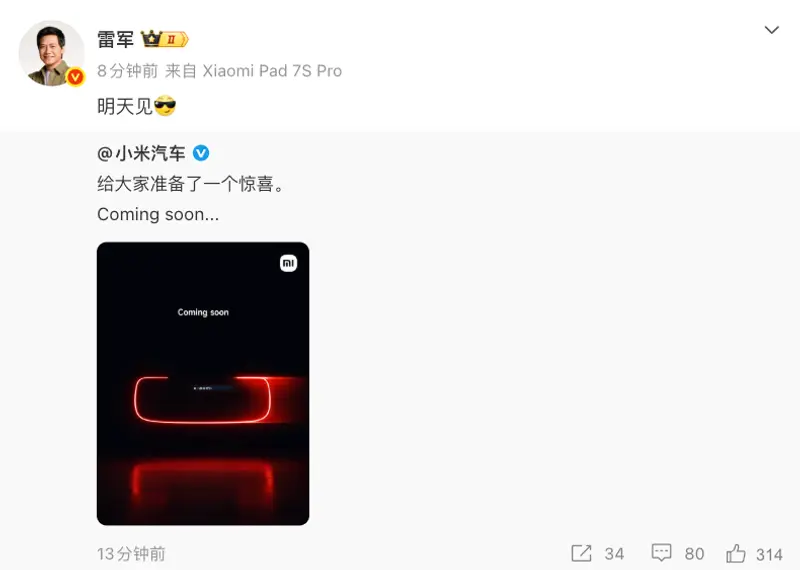Open the comments speech bubble icon
The image size is (800, 570).
pos(661,553)
